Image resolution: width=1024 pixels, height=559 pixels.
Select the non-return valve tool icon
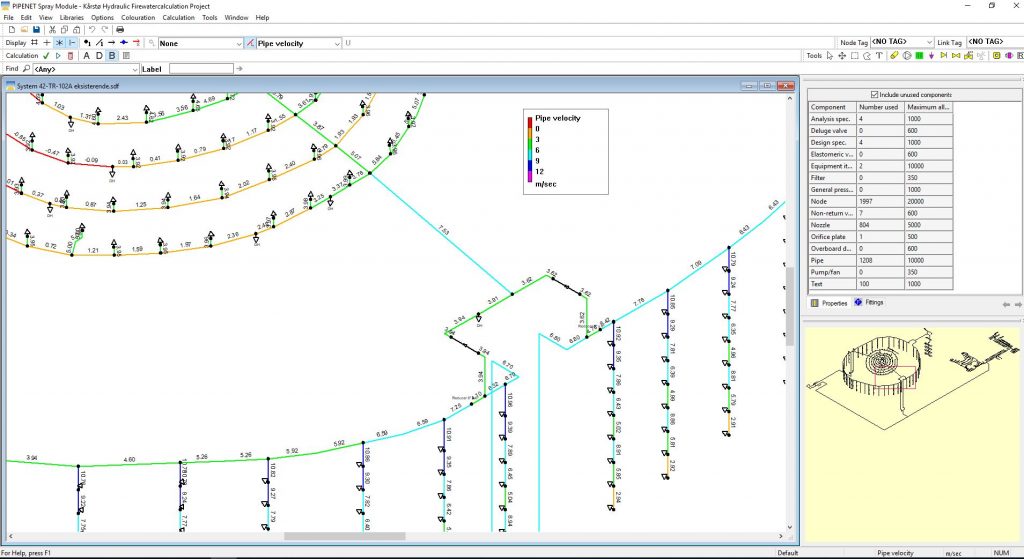944,56
